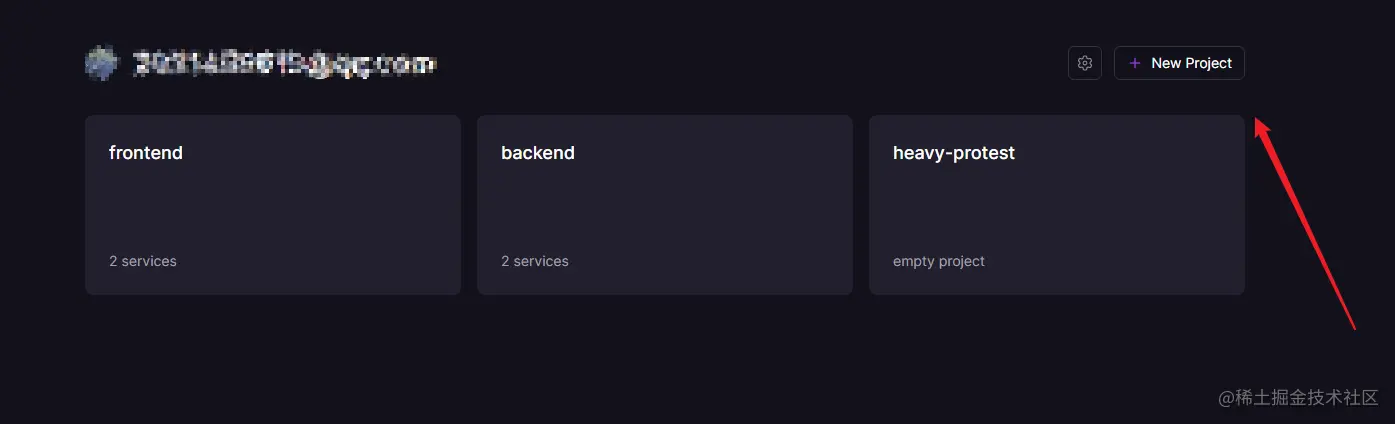Viewport: 1395px width, 424px height.
Task: Select the "empty project" label
Action: 939,261
